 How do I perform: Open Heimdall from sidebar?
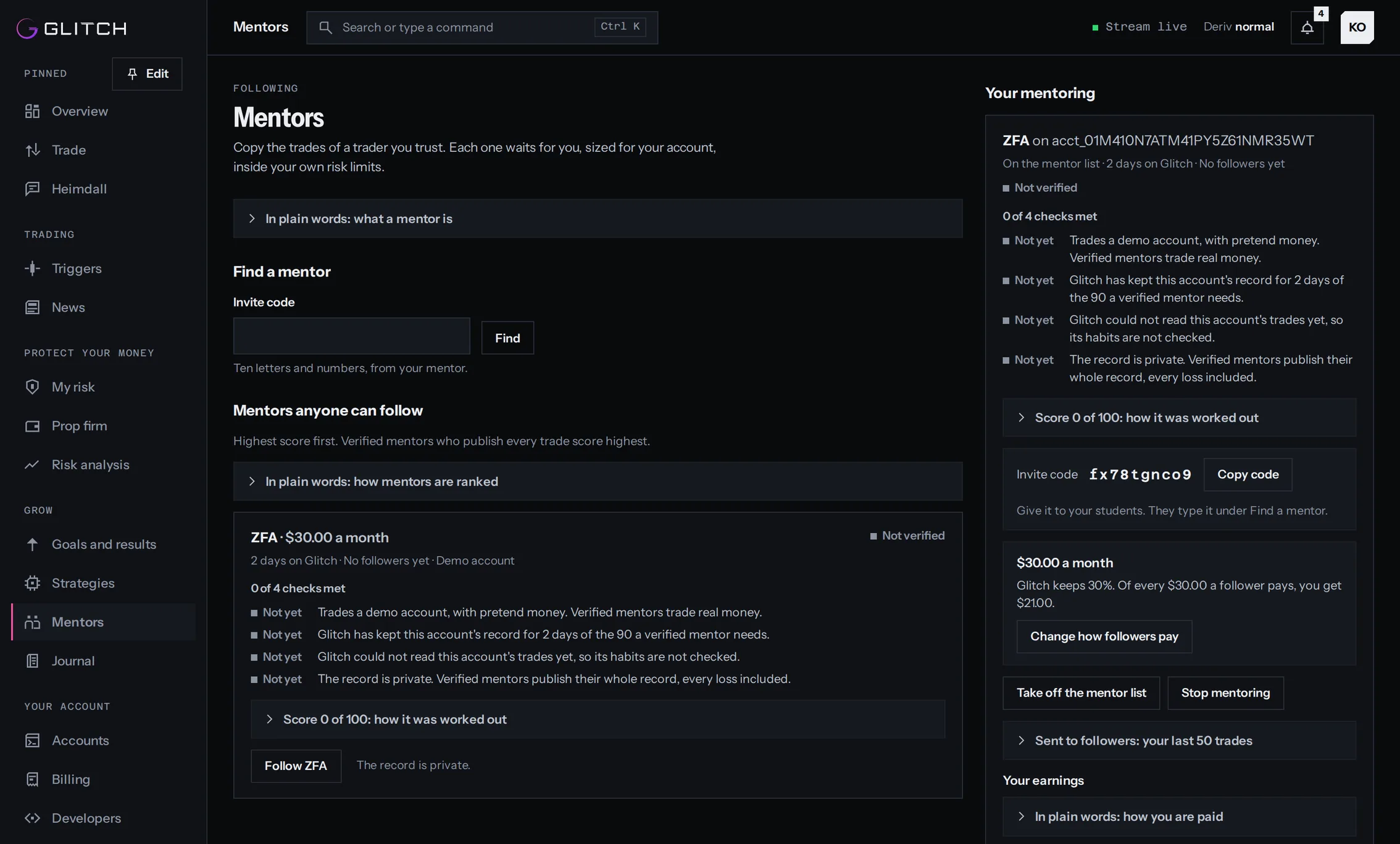coord(104,189)
